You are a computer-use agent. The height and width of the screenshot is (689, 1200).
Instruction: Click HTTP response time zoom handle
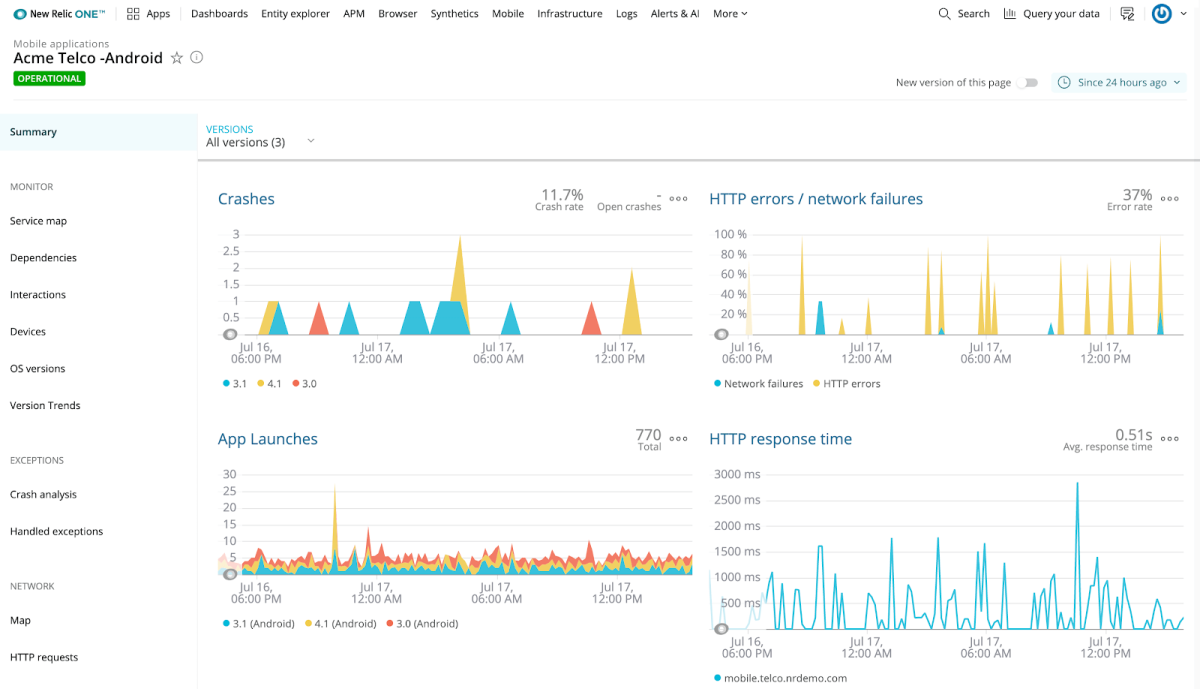coord(721,628)
